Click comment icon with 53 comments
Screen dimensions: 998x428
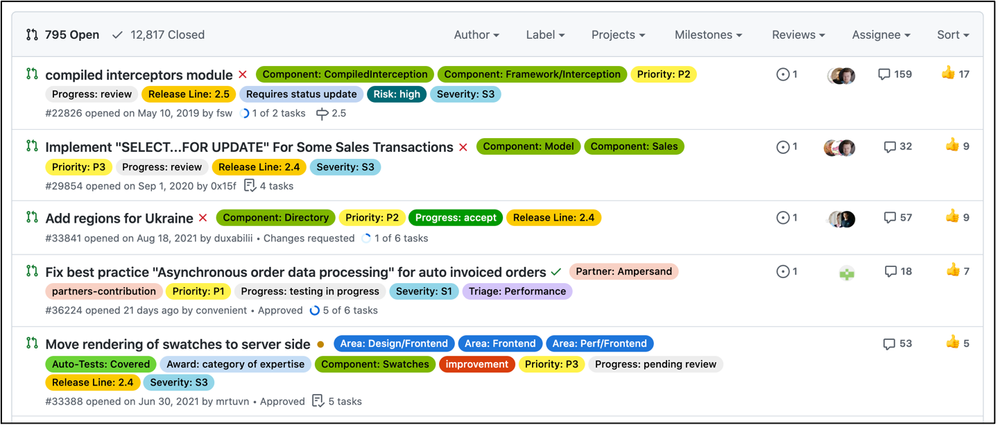pos(889,344)
